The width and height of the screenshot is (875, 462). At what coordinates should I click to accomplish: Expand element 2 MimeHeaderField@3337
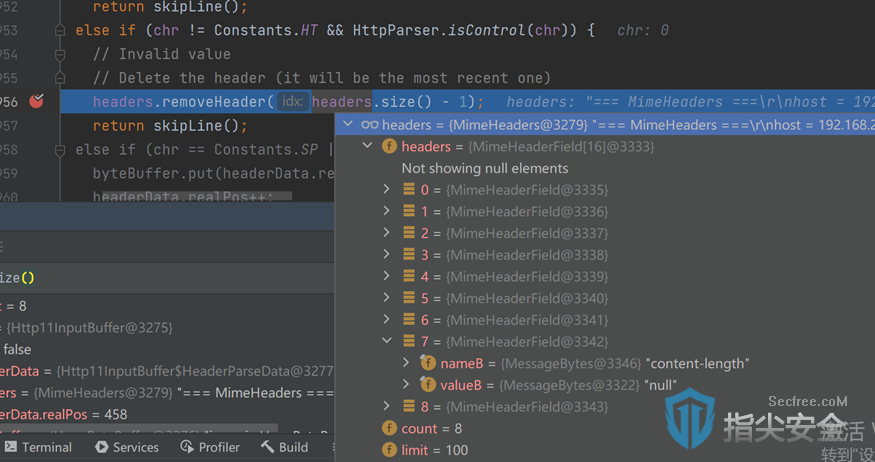click(386, 233)
